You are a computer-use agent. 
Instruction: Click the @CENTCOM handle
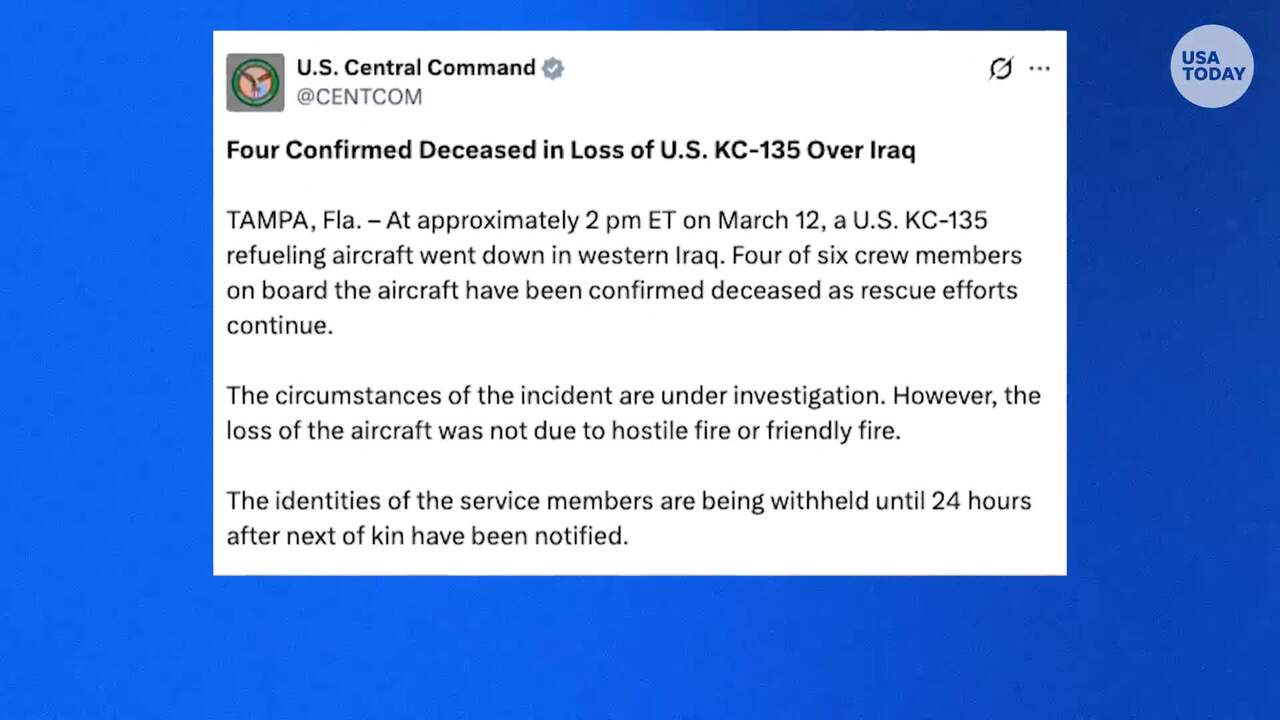click(x=359, y=97)
